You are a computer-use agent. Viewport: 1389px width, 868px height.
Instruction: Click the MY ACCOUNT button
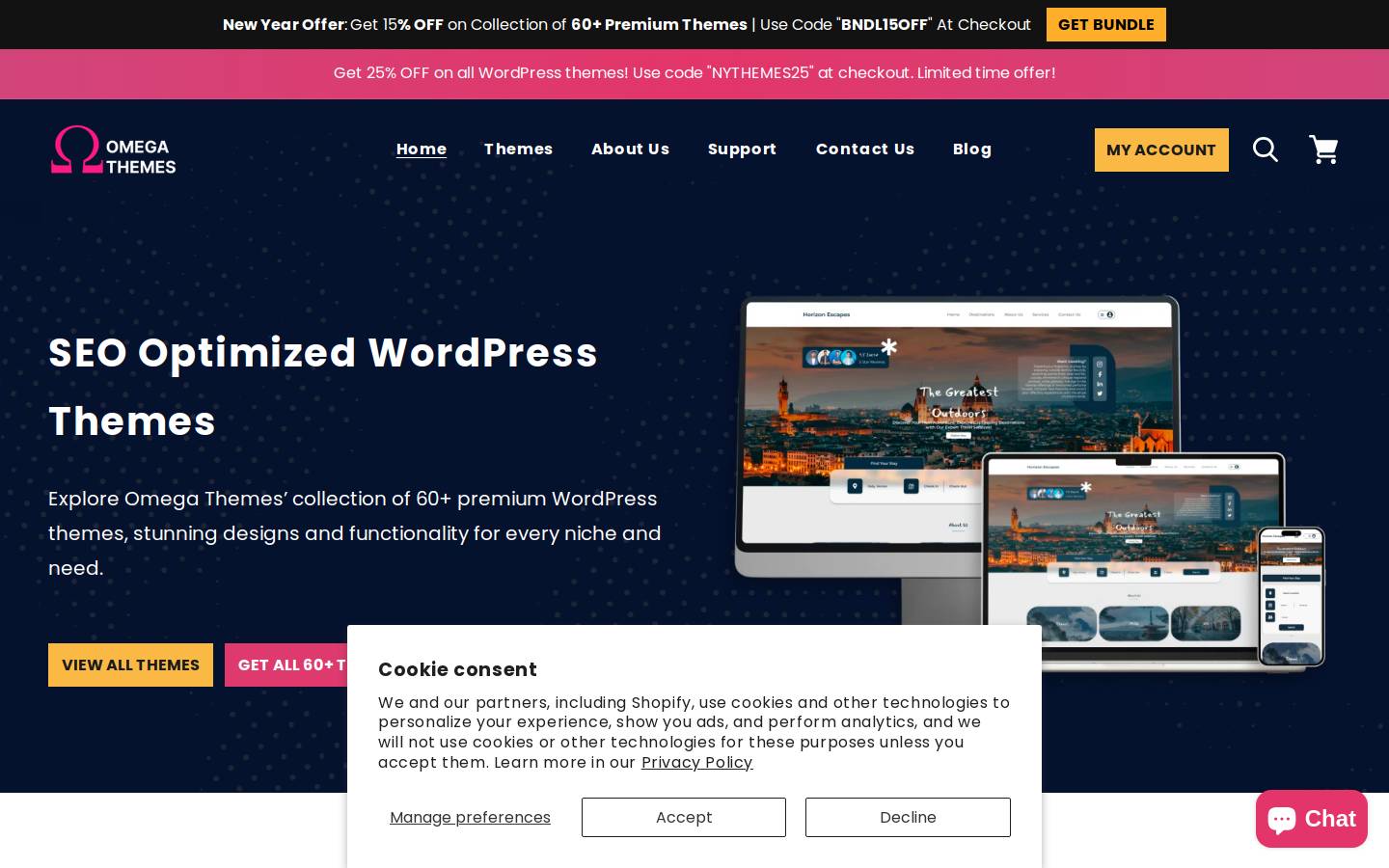tap(1161, 149)
